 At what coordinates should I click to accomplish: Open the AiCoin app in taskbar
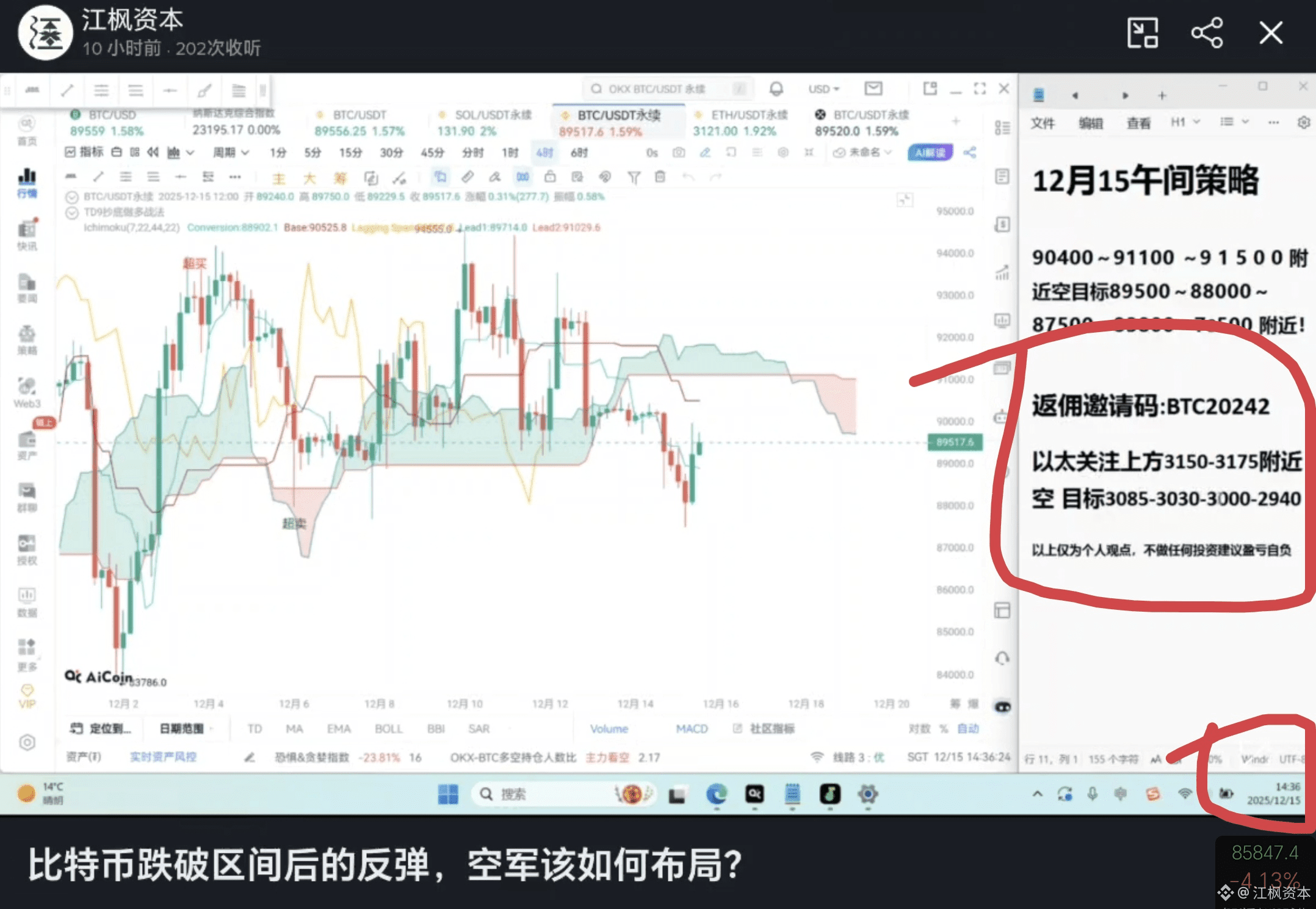[x=754, y=794]
